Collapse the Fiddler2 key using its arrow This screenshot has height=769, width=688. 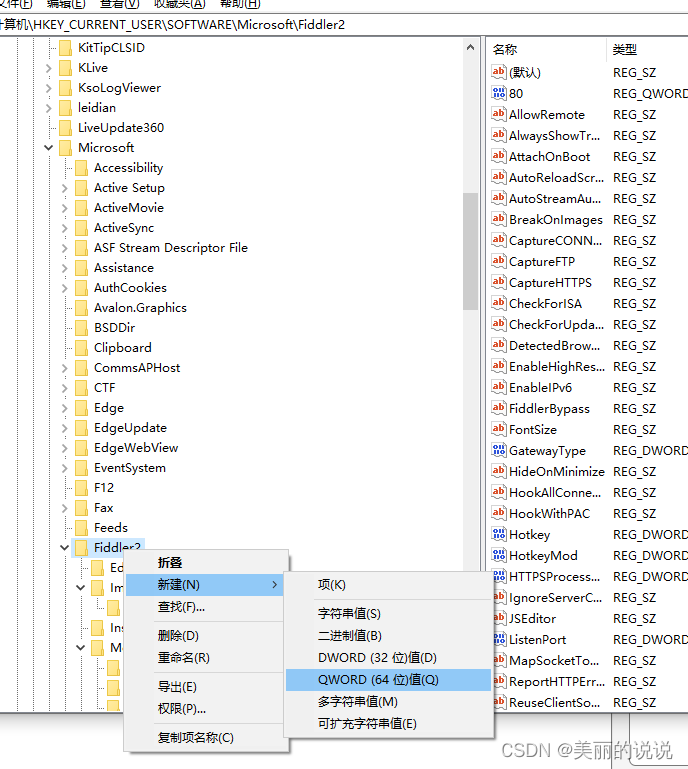[64, 547]
